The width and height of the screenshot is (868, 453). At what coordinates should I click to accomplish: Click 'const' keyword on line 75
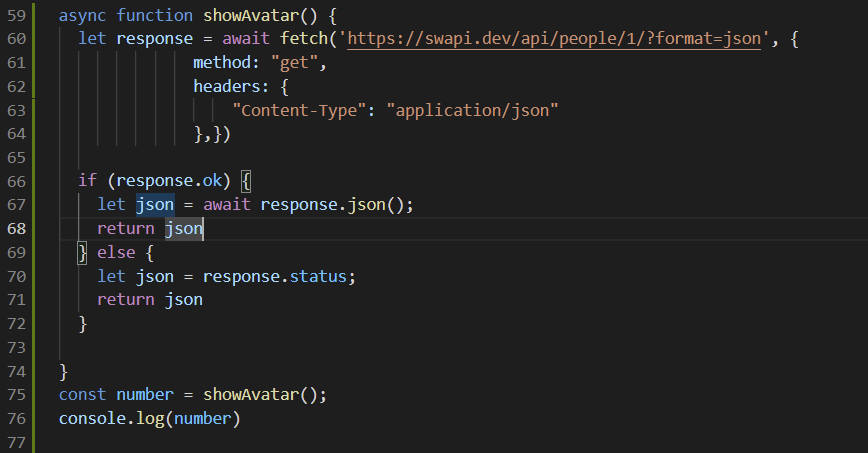[x=82, y=394]
